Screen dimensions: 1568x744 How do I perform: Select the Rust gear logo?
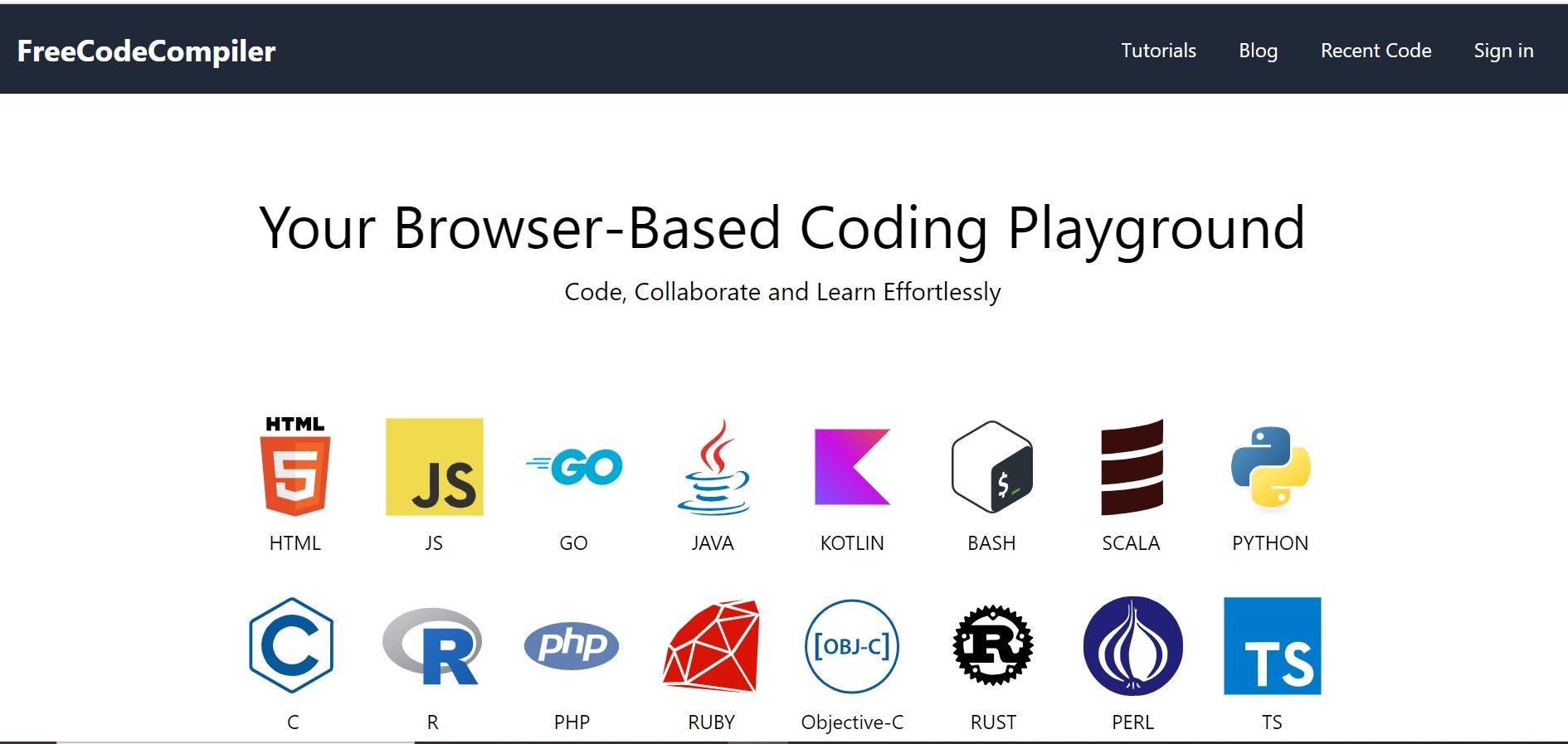993,645
